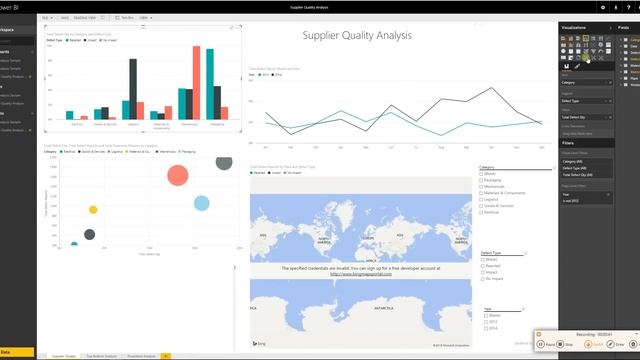Switch to Reading View
This screenshot has width=640, height=360.
tap(85, 18)
